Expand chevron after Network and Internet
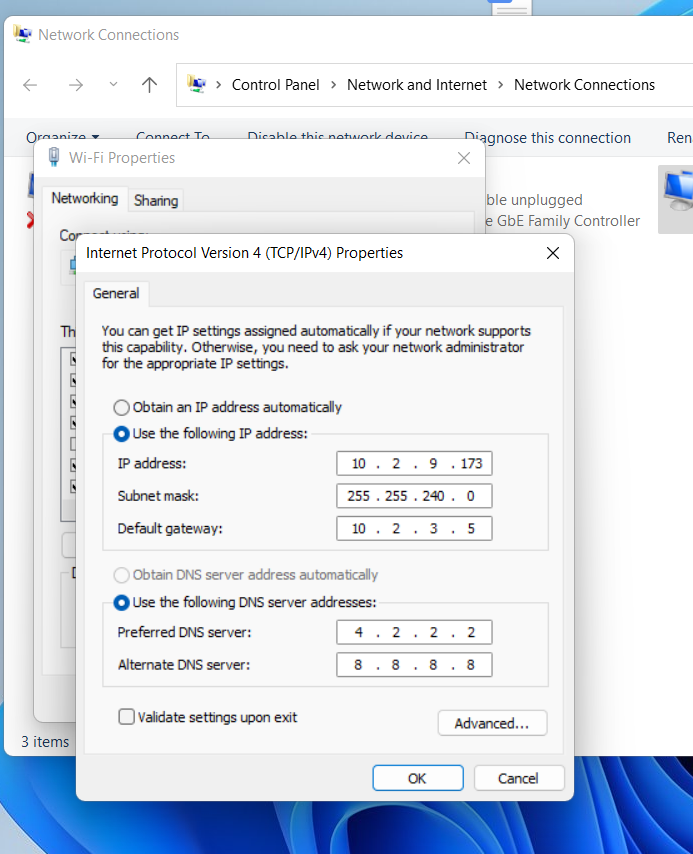Image resolution: width=693 pixels, height=854 pixels. (x=501, y=85)
